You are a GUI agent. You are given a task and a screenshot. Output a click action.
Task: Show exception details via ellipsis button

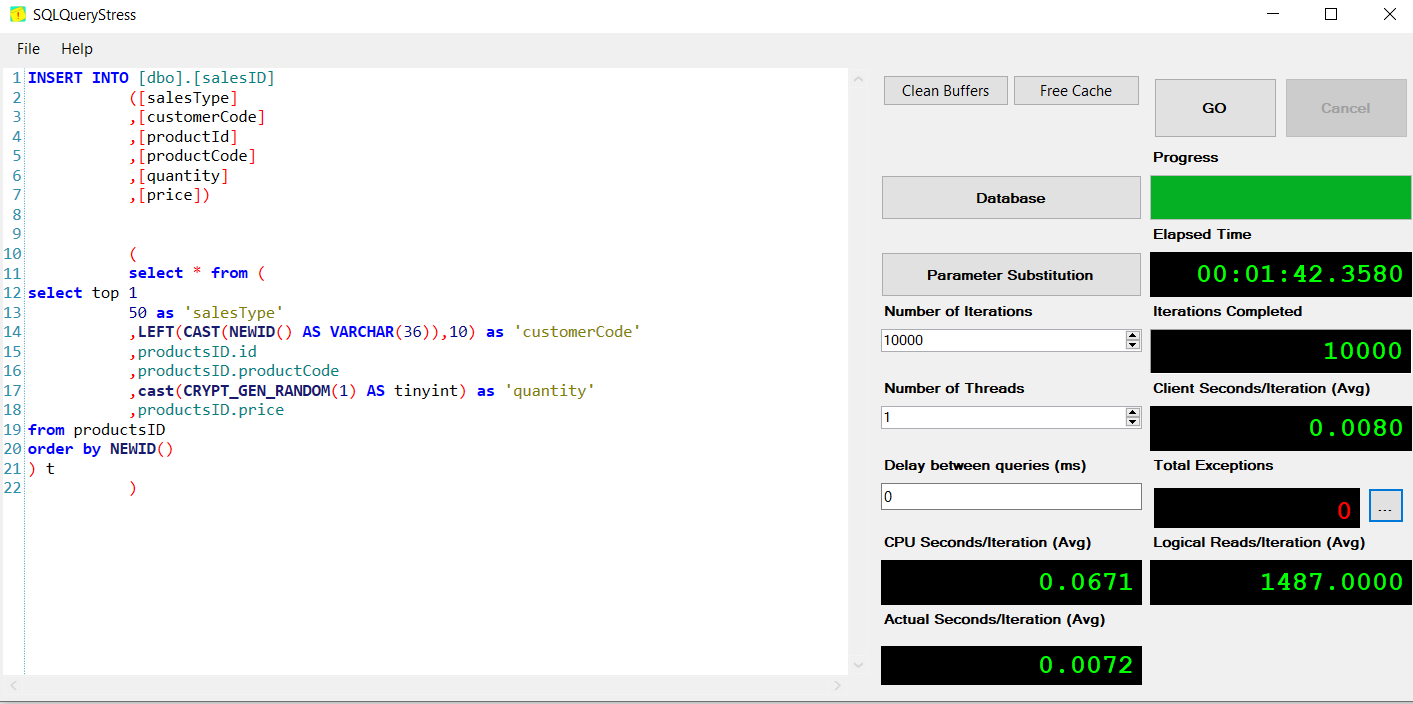coord(1385,507)
